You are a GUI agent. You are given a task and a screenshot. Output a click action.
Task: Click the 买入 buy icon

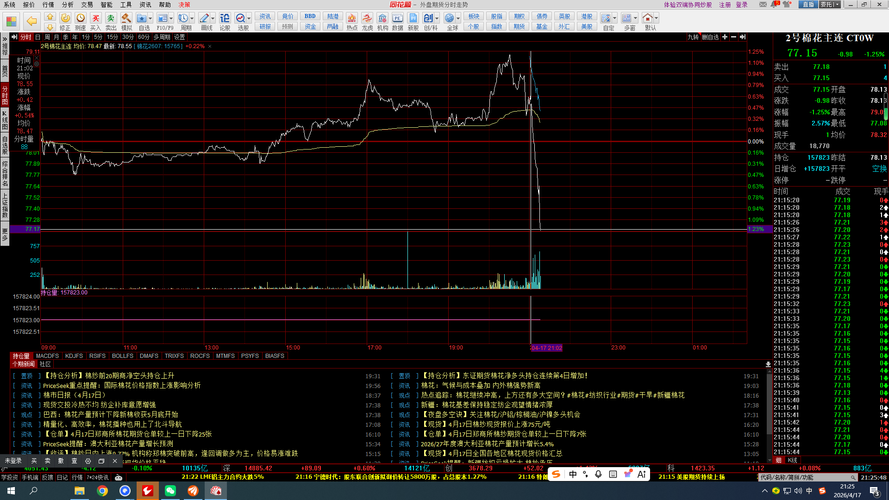pyautogui.click(x=96, y=18)
